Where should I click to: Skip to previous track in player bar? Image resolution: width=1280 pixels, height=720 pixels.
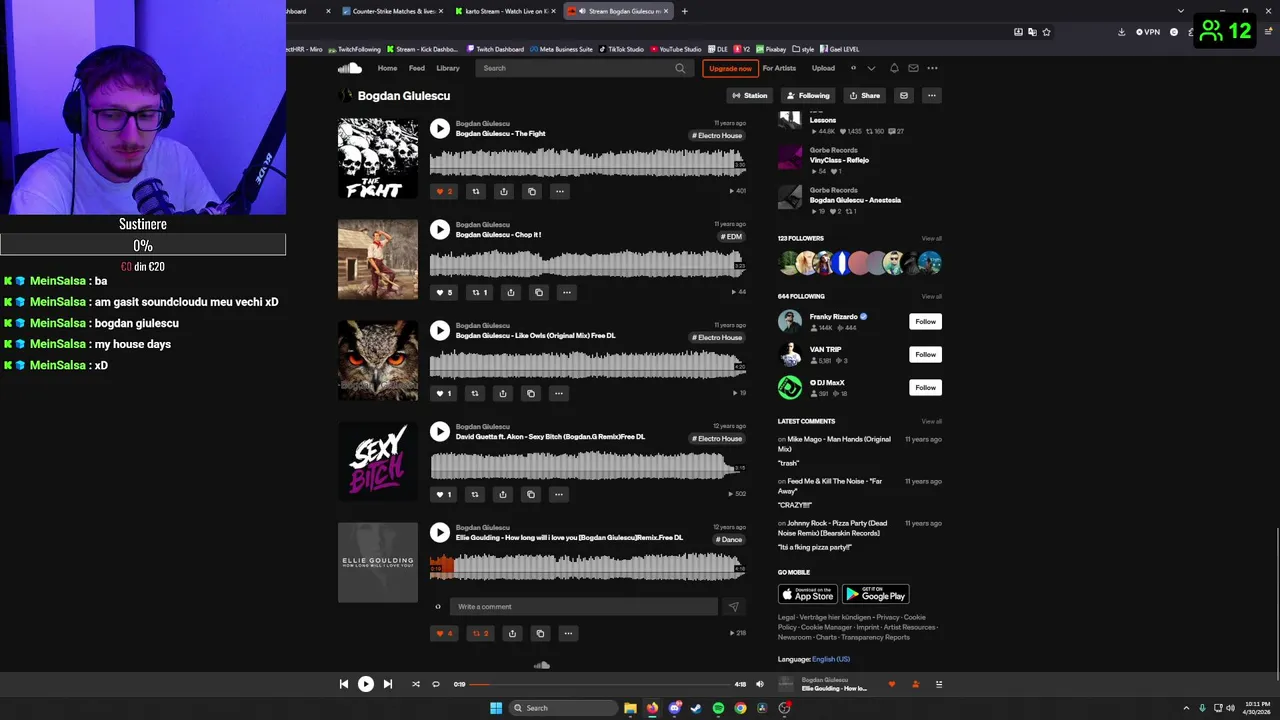[343, 684]
